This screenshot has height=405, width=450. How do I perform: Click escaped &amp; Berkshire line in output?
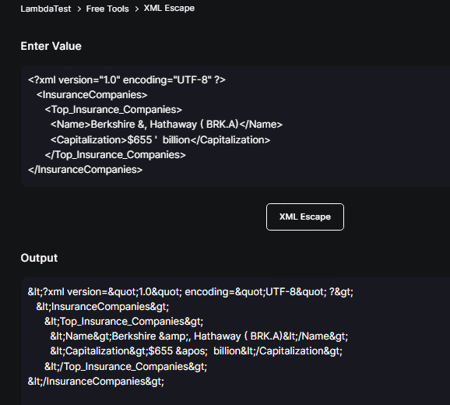tap(199, 336)
